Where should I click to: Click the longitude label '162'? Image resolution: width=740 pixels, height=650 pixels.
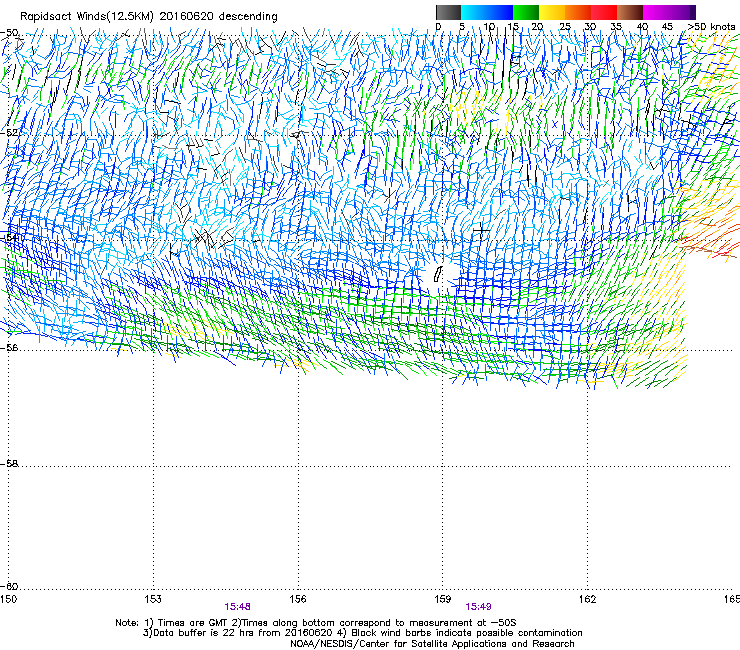pyautogui.click(x=588, y=599)
